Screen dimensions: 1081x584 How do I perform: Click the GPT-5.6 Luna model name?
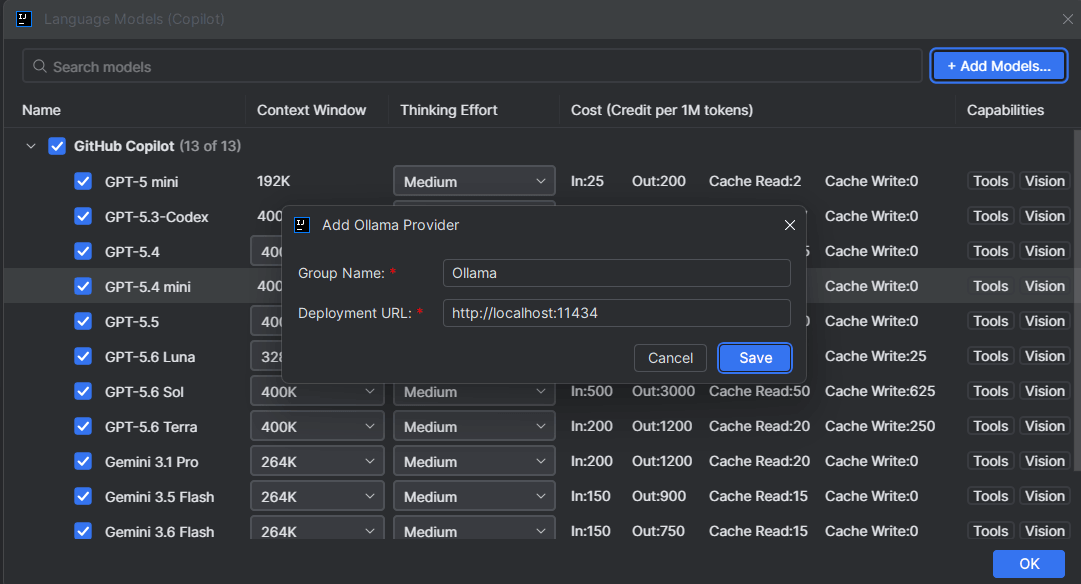tap(150, 357)
